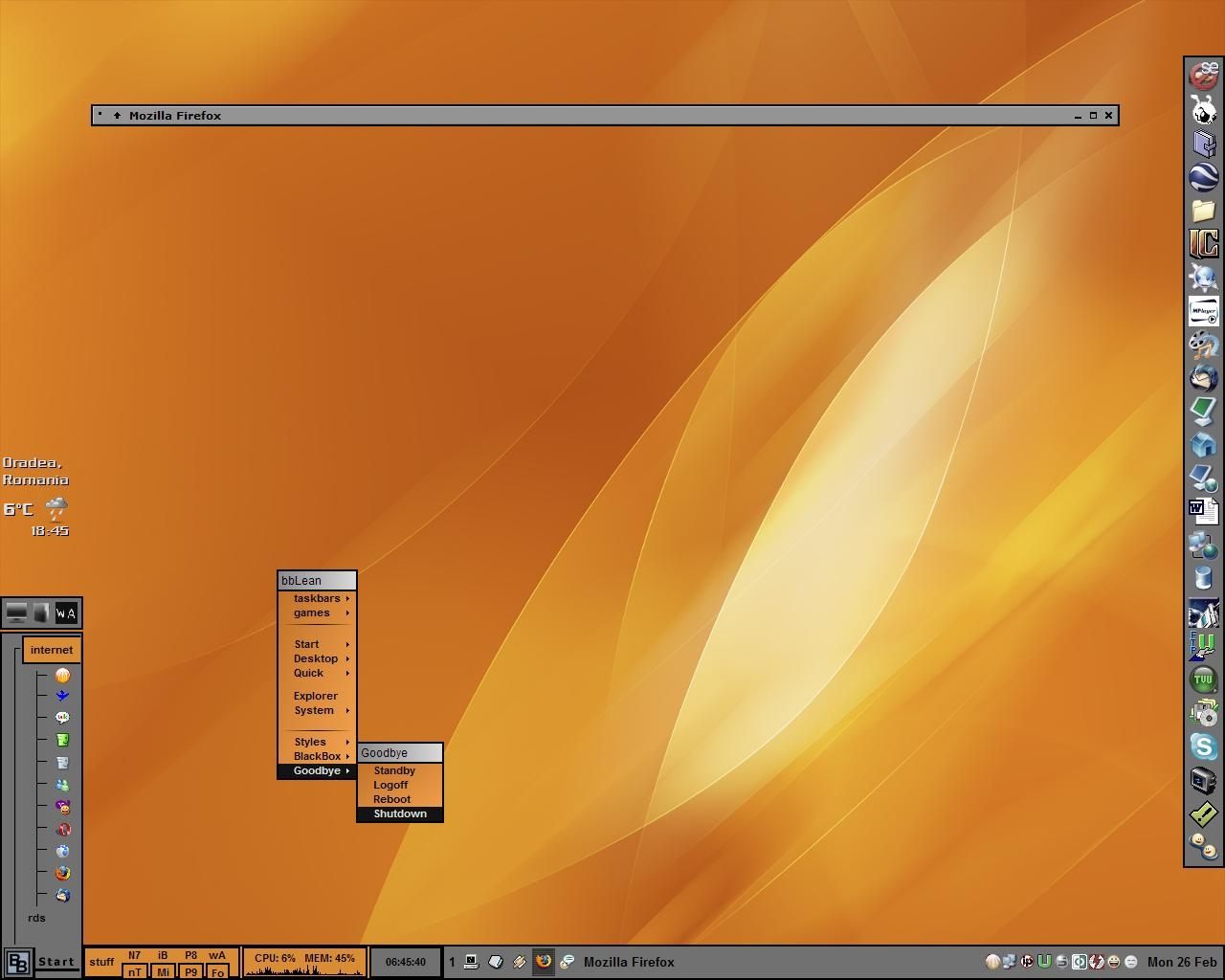Open the Goodbye submenu entry

pos(317,770)
